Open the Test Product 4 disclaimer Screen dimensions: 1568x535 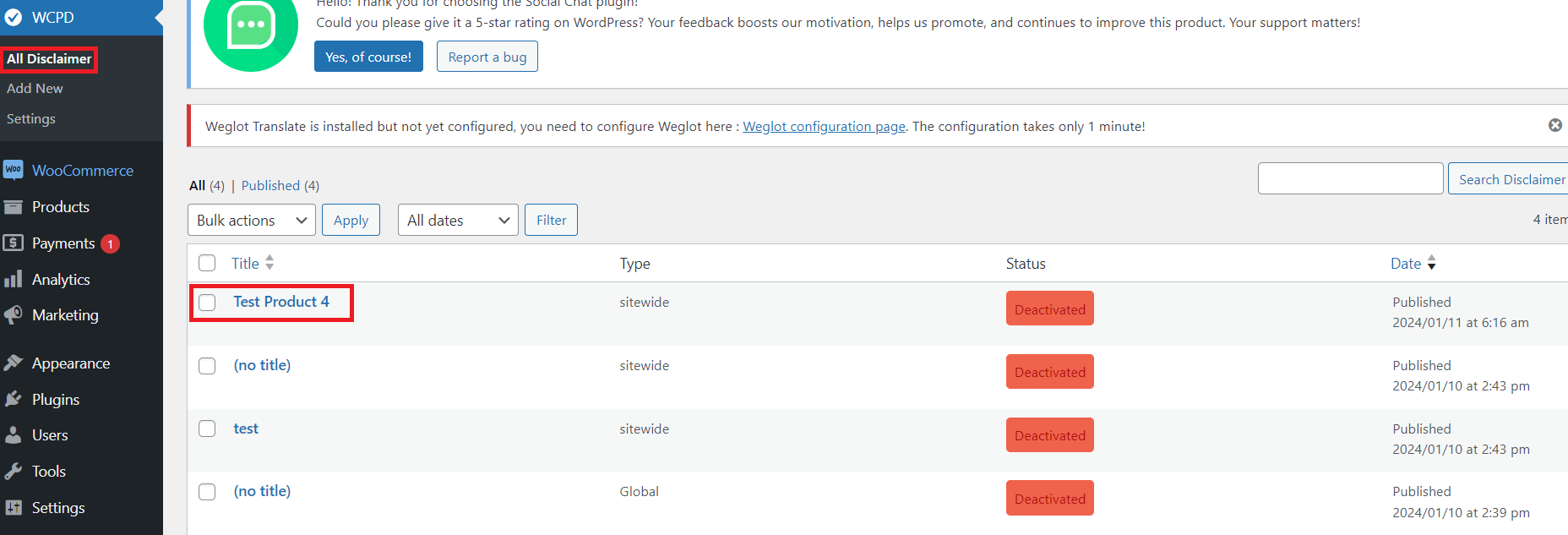click(281, 302)
